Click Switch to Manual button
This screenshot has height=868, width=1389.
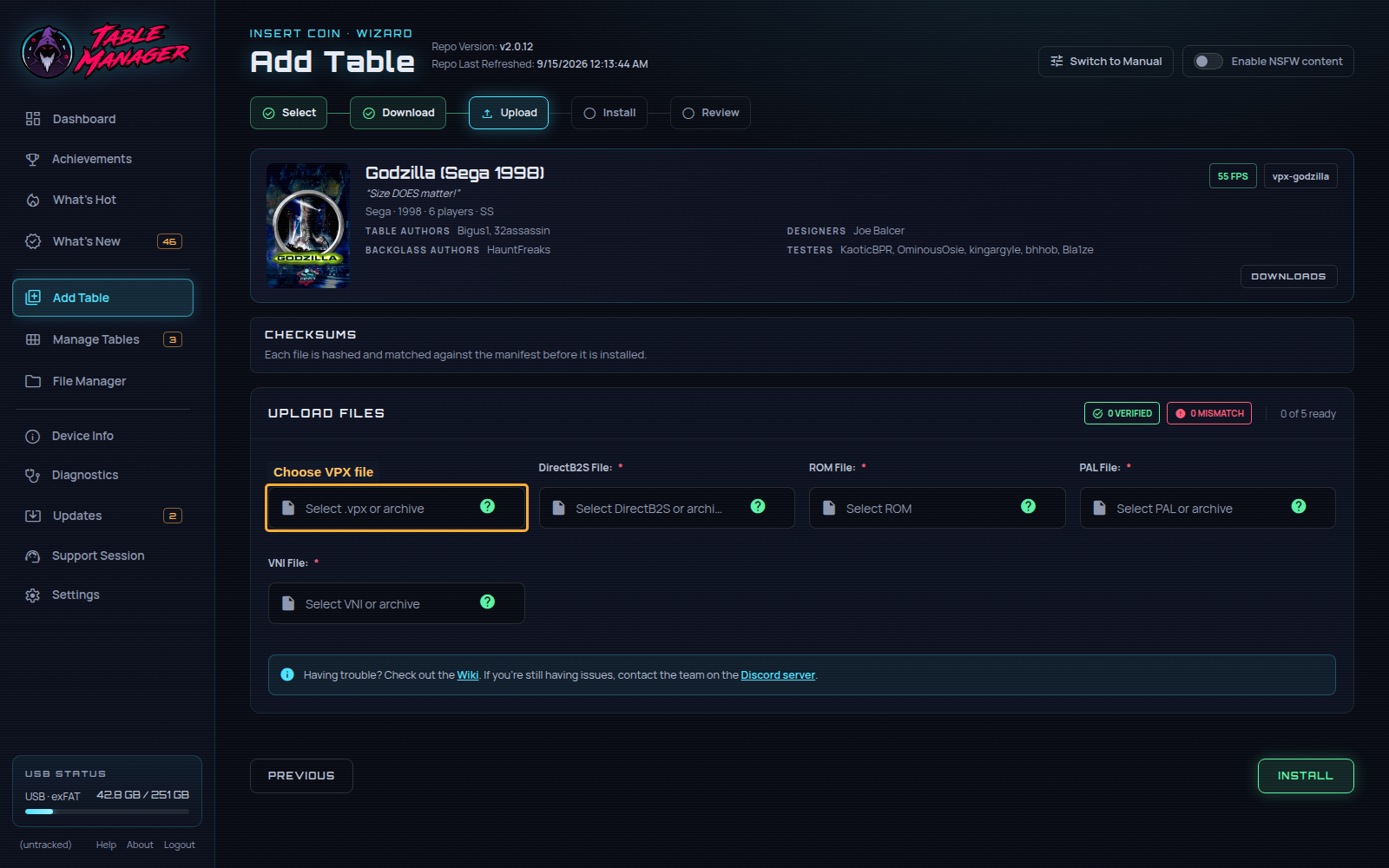tap(1106, 62)
